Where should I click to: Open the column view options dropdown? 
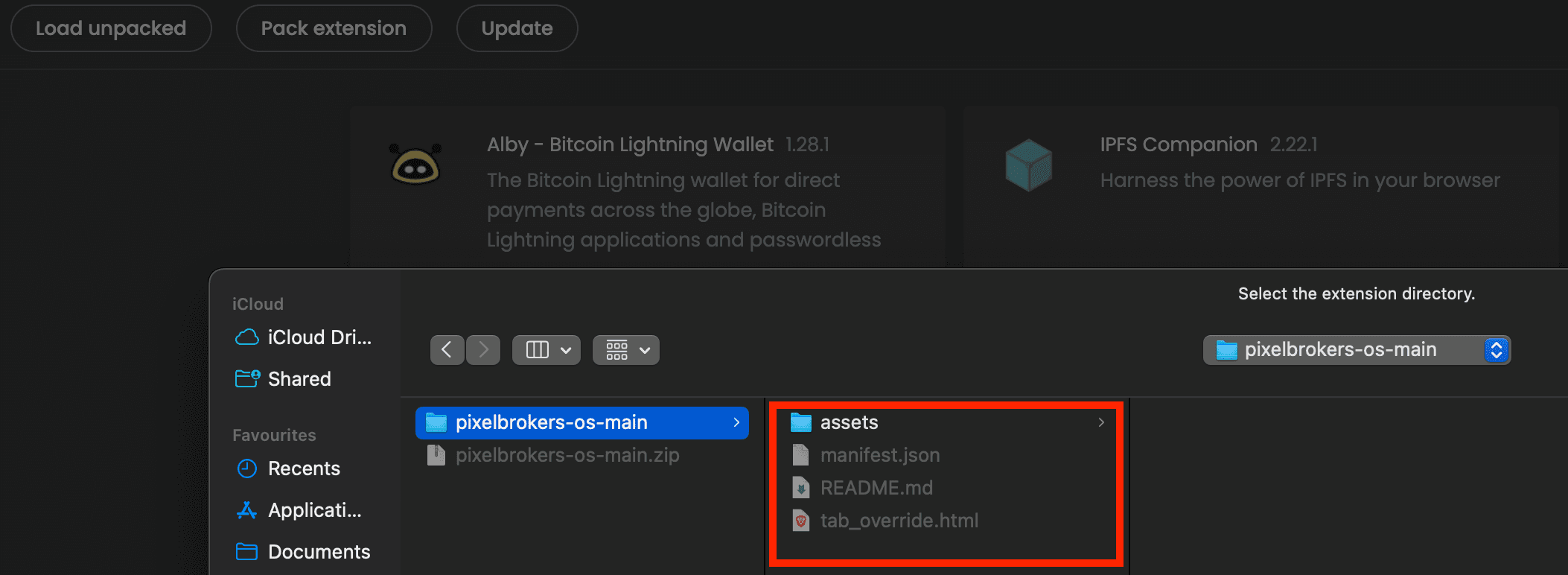[546, 349]
